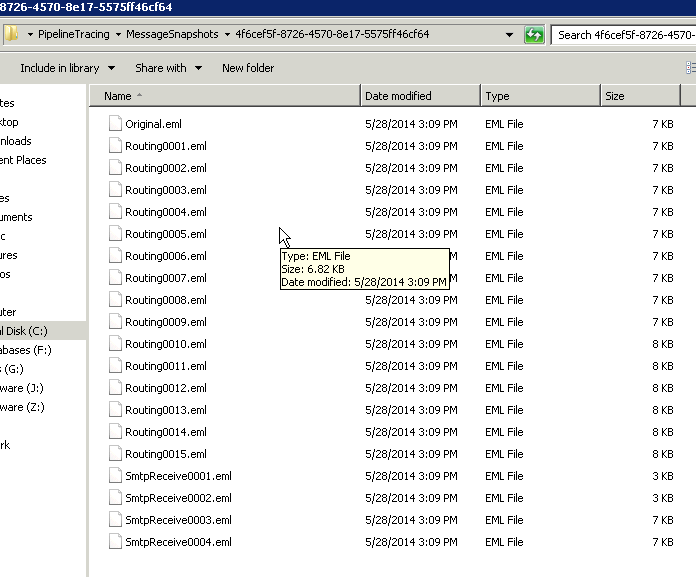Click the Routing0006.eml file icon
Image resolution: width=696 pixels, height=577 pixels.
point(115,255)
